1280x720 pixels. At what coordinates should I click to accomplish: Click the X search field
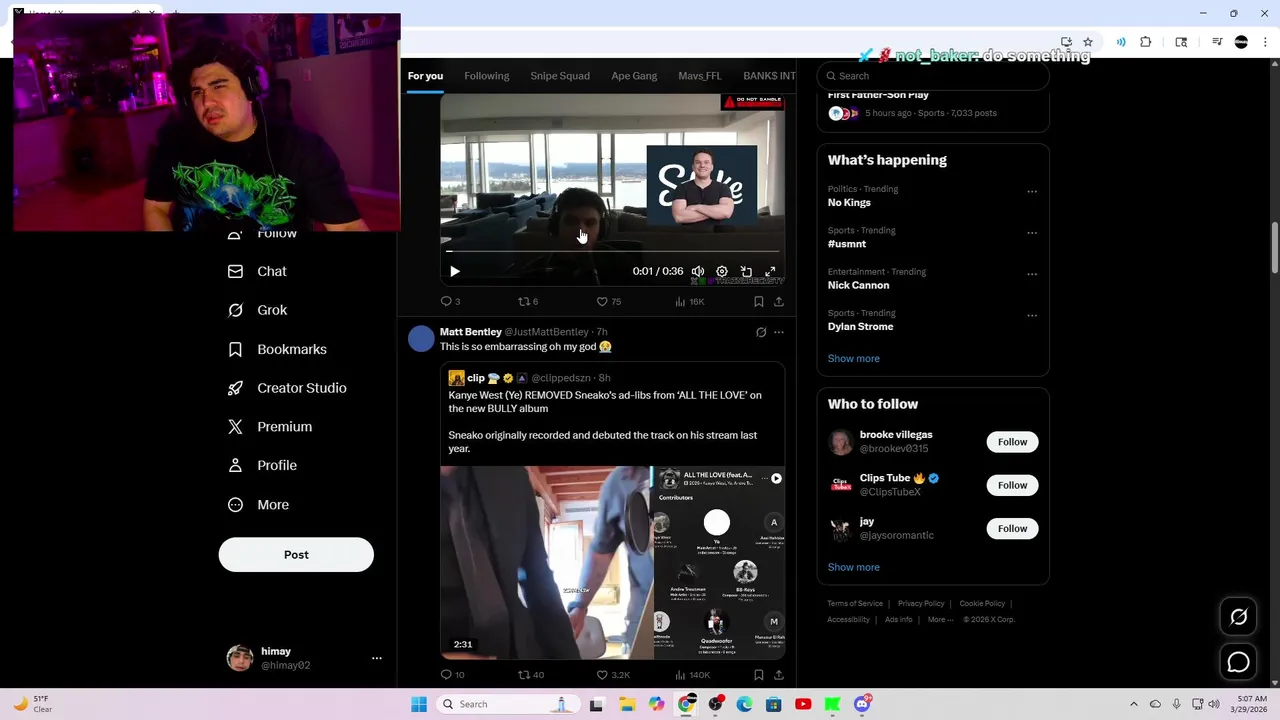click(x=933, y=76)
